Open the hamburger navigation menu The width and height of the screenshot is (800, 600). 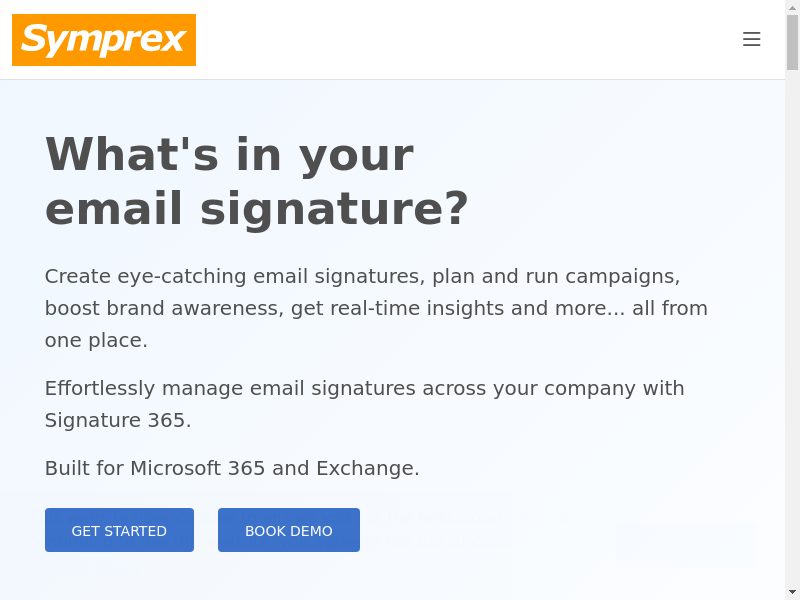751,39
